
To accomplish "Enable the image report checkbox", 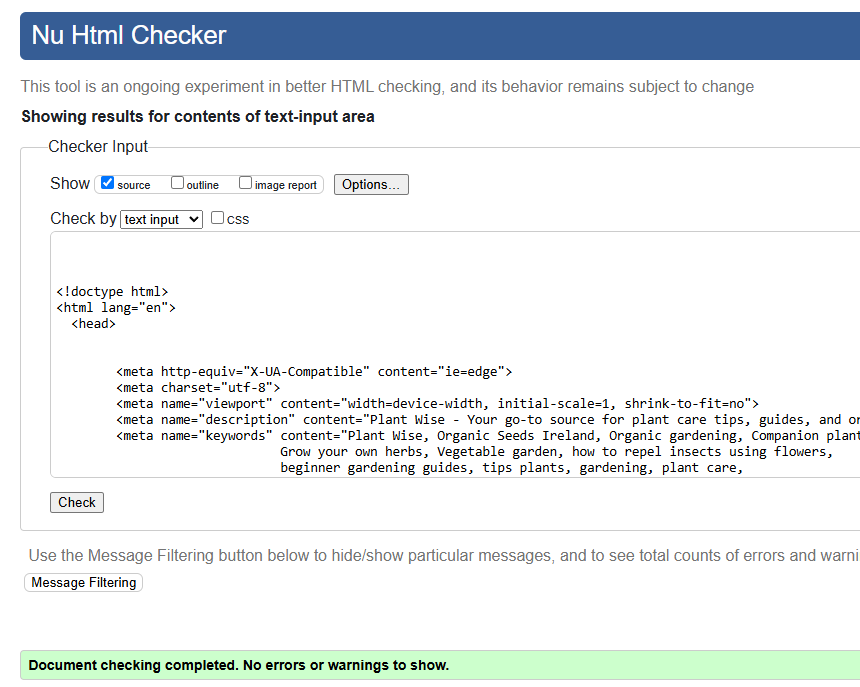I will tap(245, 183).
